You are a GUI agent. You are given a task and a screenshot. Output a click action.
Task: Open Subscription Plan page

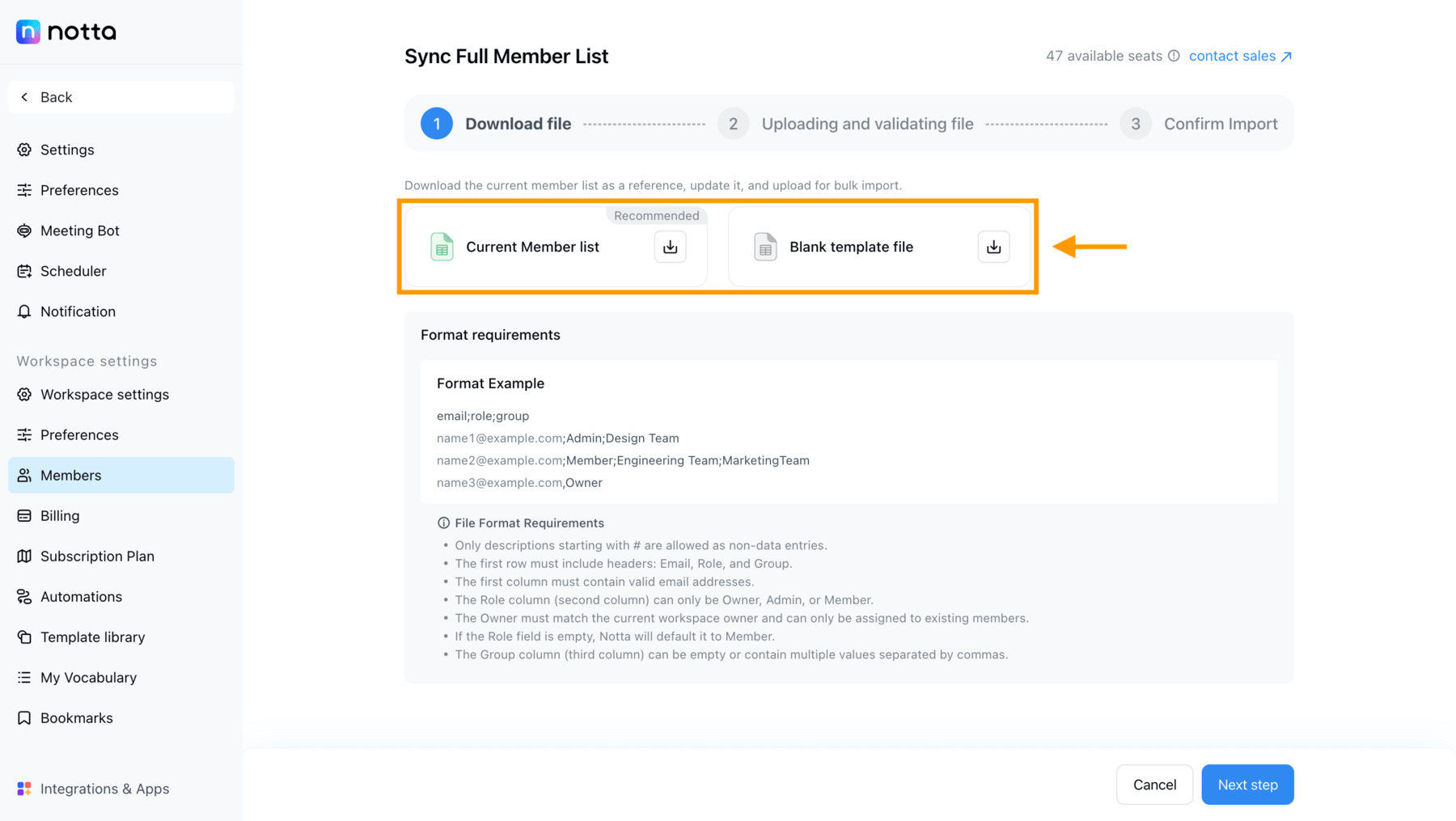(121, 557)
